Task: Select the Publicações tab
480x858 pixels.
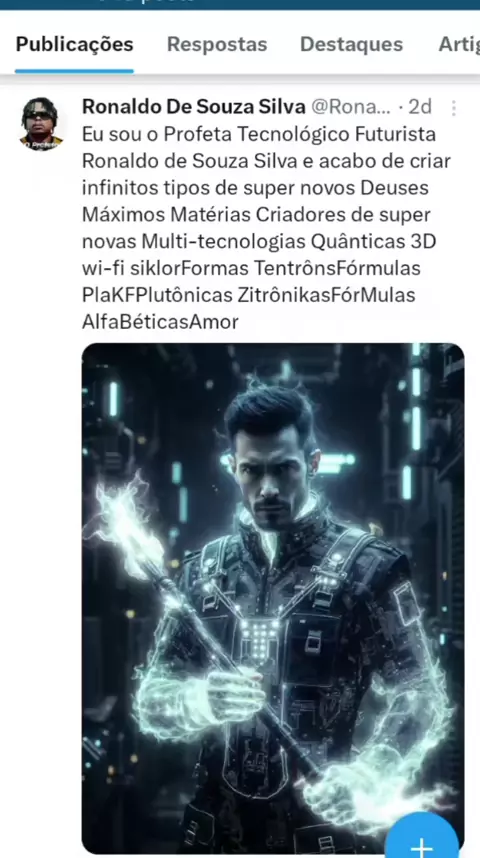Action: pyautogui.click(x=74, y=44)
